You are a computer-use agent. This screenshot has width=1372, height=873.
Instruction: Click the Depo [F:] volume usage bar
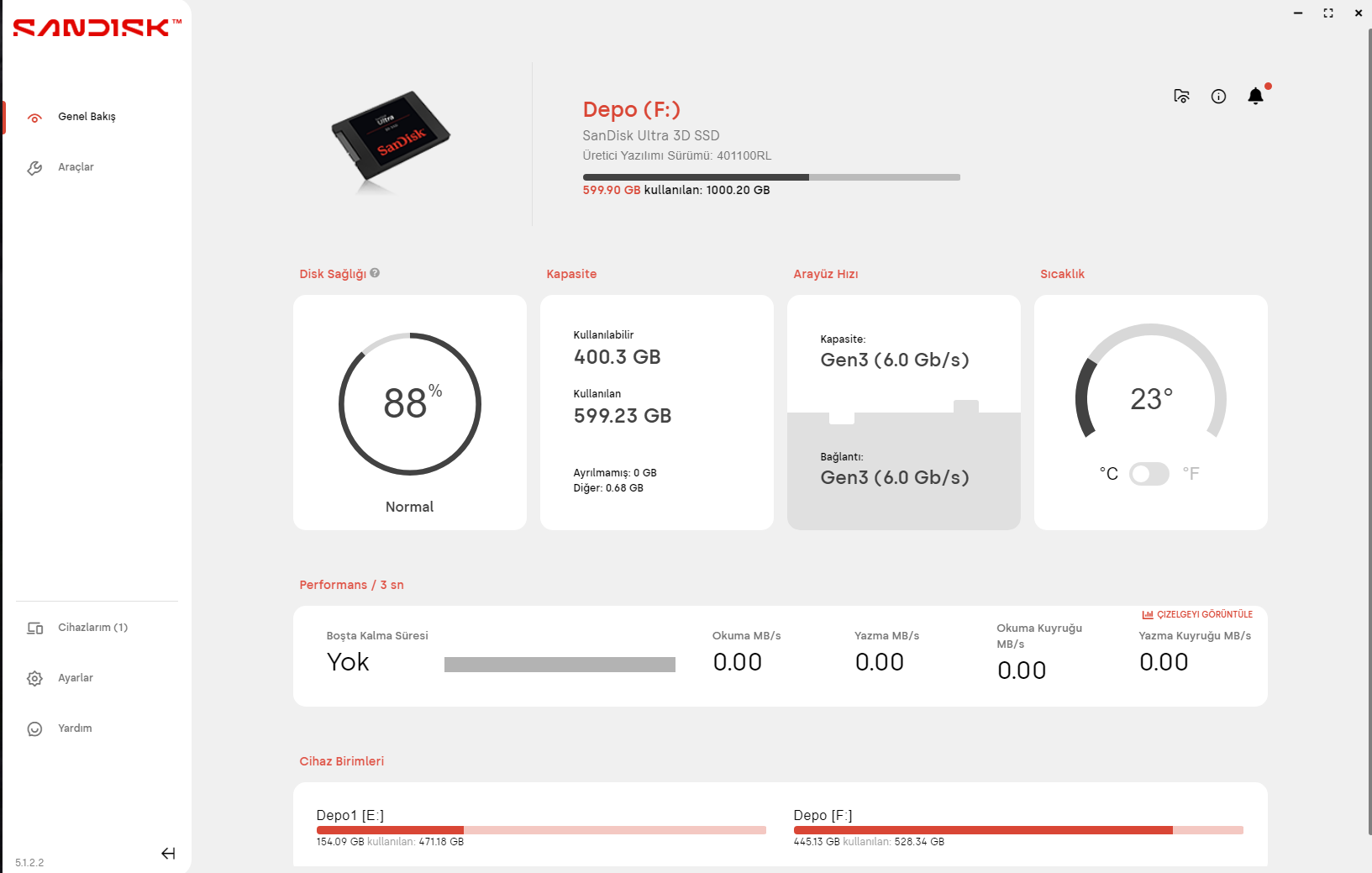[1018, 830]
